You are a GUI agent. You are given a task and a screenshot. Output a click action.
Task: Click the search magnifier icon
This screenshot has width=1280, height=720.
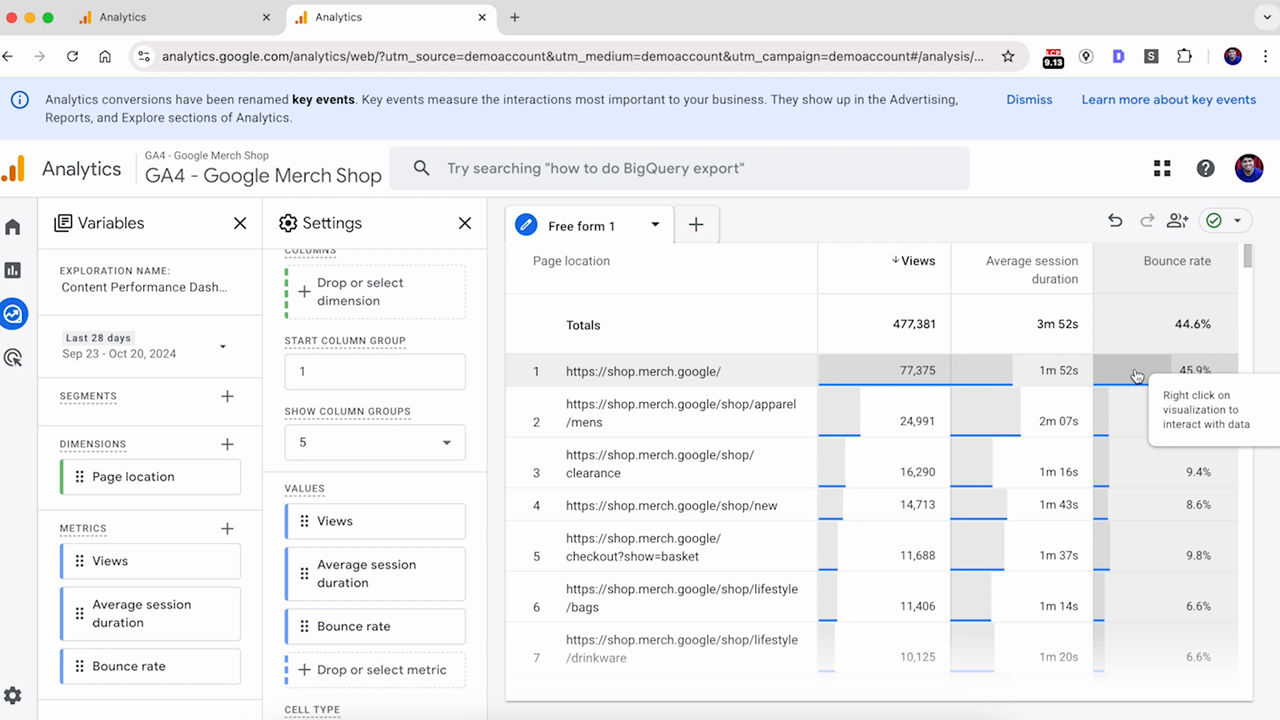pyautogui.click(x=422, y=168)
